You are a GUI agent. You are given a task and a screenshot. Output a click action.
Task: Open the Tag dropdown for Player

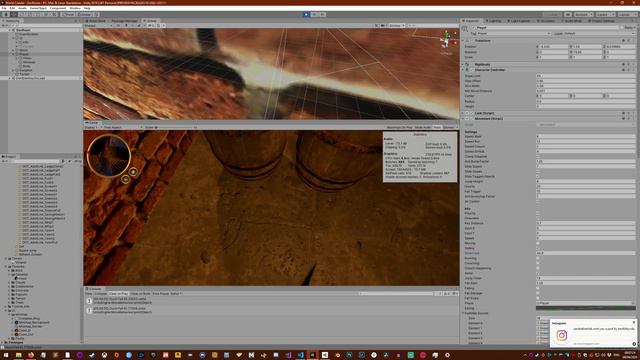tap(514, 33)
